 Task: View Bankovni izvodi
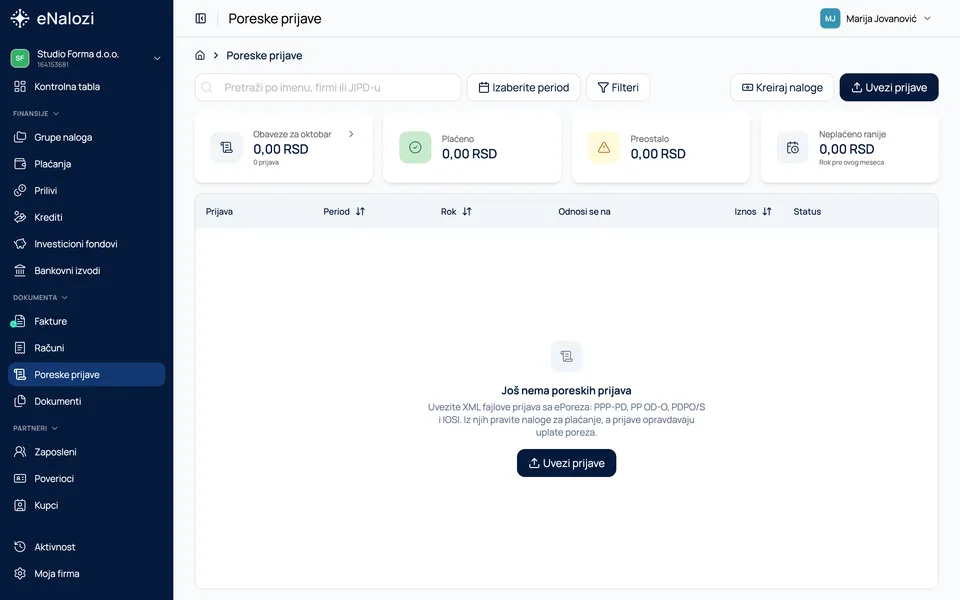click(86, 271)
